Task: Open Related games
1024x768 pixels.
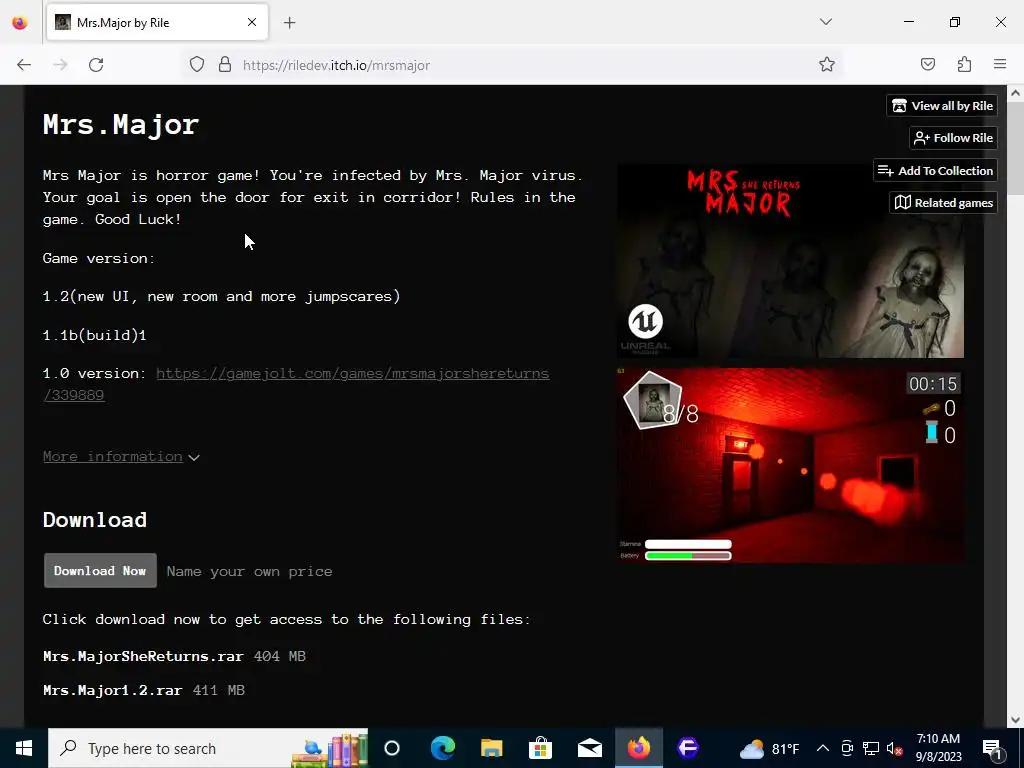Action: coord(943,202)
